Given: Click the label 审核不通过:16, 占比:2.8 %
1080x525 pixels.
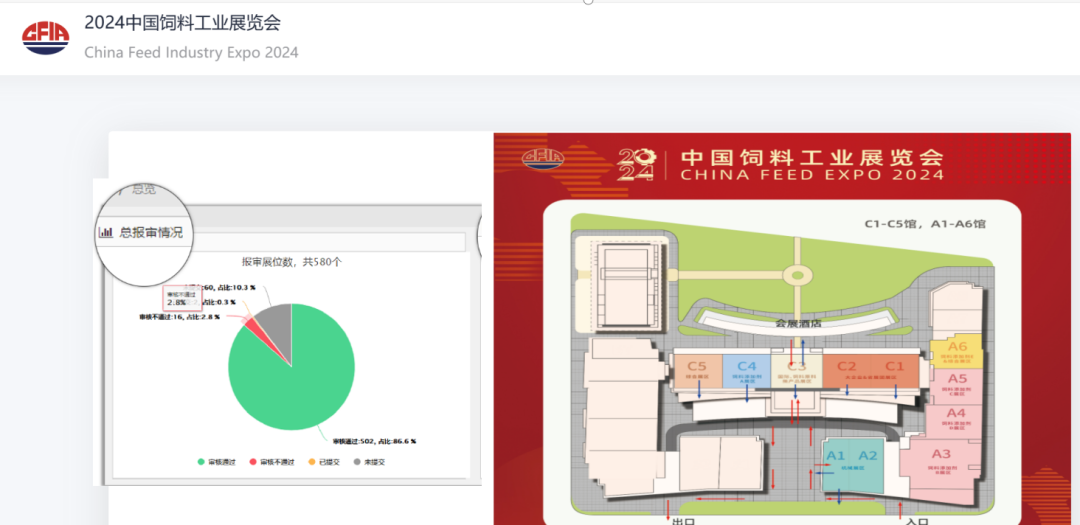Looking at the screenshot, I should (179, 317).
